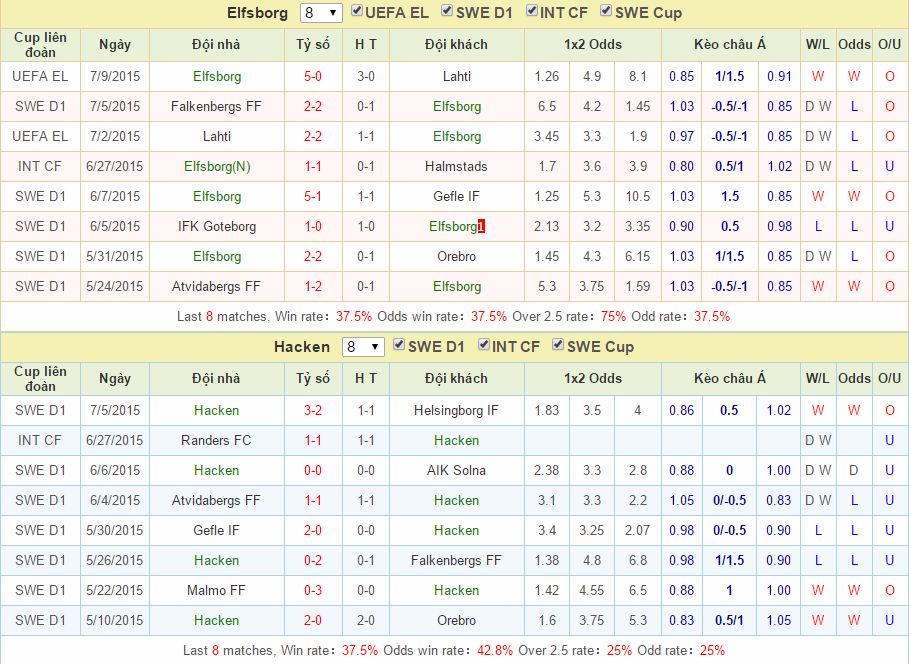
Task: Click Elfsborg(N) team name
Action: [217, 166]
